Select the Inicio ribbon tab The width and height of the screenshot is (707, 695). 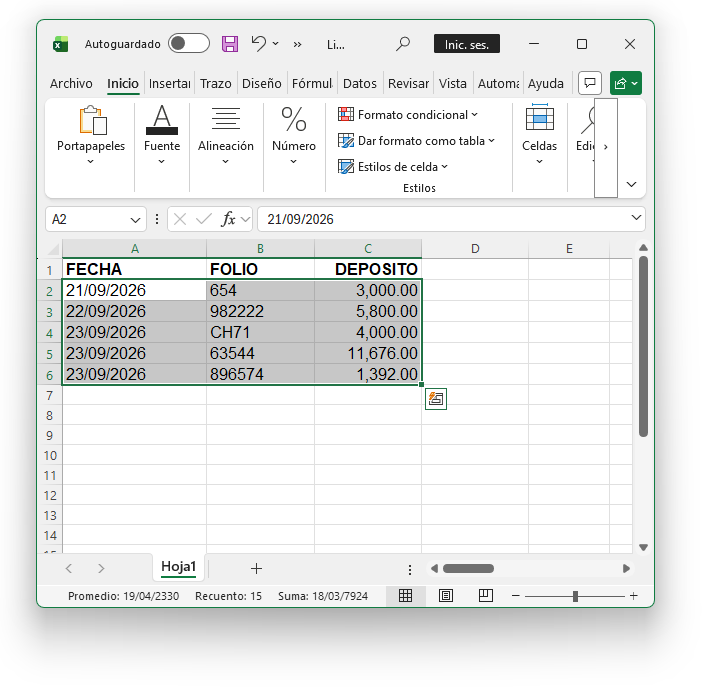pyautogui.click(x=123, y=83)
